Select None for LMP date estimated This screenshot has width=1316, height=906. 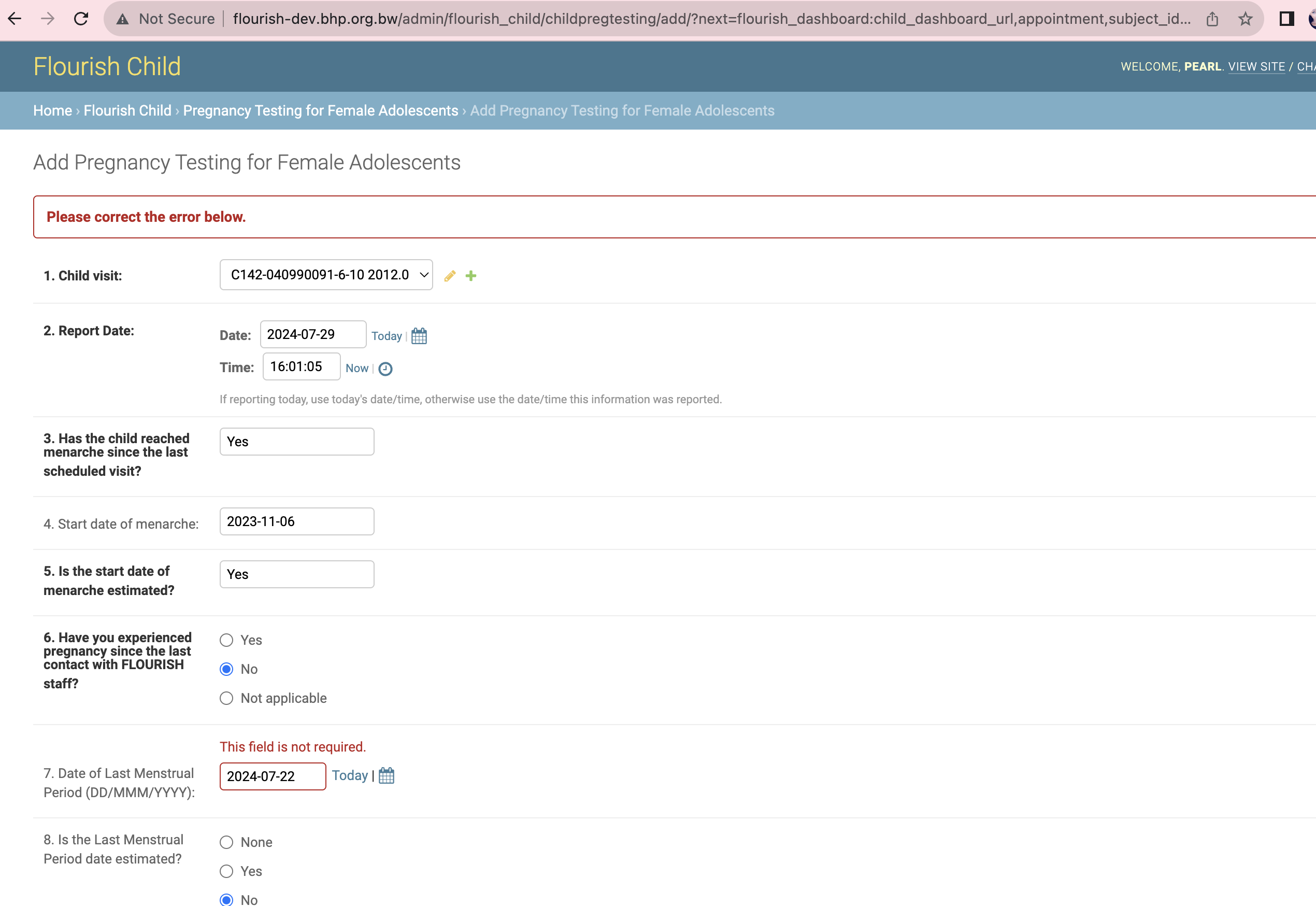point(226,842)
